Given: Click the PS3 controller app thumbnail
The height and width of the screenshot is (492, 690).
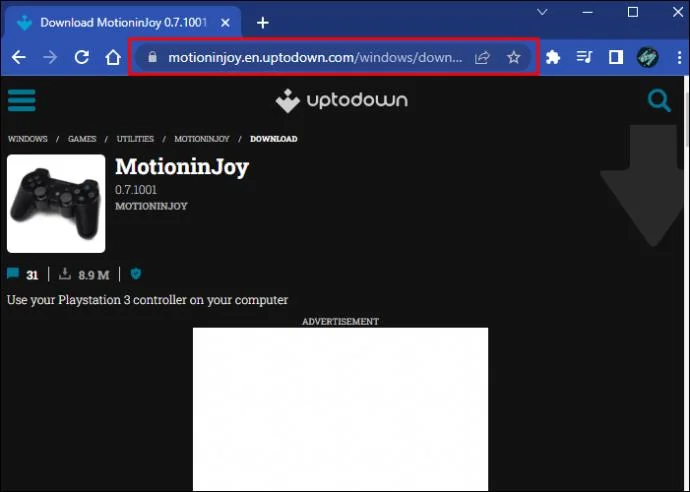Looking at the screenshot, I should 56,204.
